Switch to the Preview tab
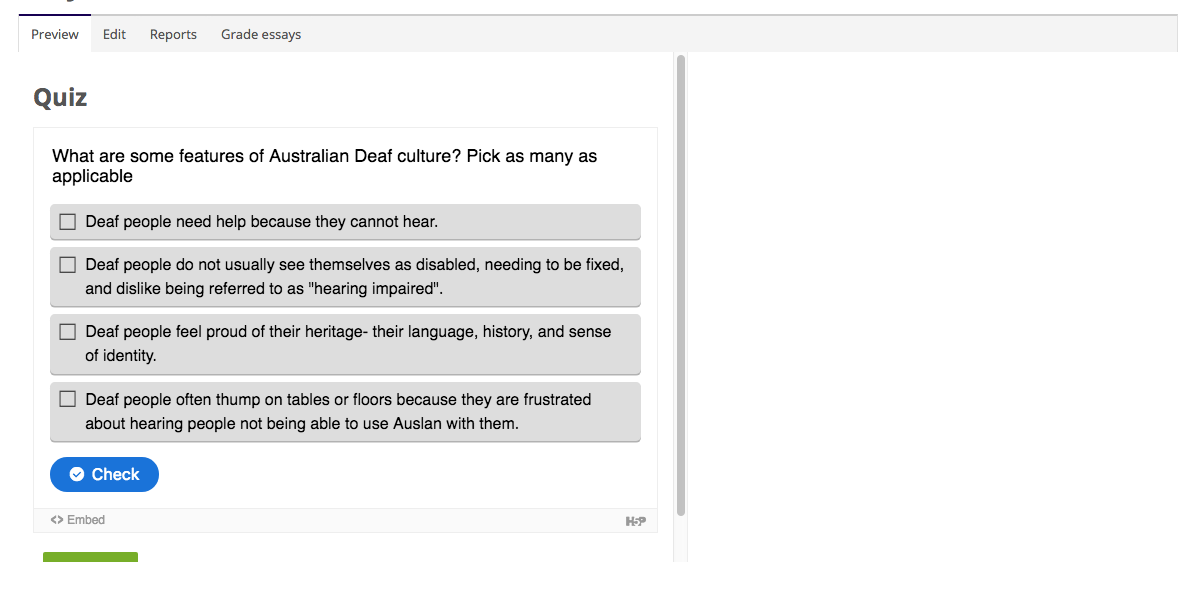The height and width of the screenshot is (598, 1201). [55, 34]
